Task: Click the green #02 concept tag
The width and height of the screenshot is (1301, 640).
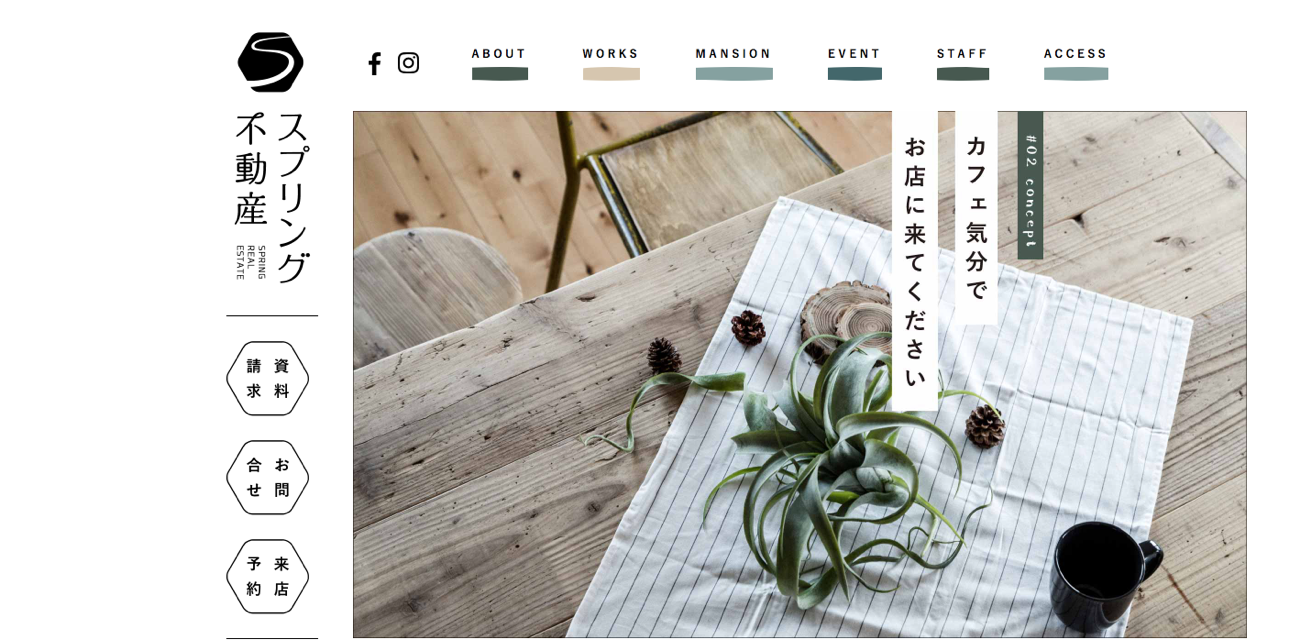Action: (1030, 185)
